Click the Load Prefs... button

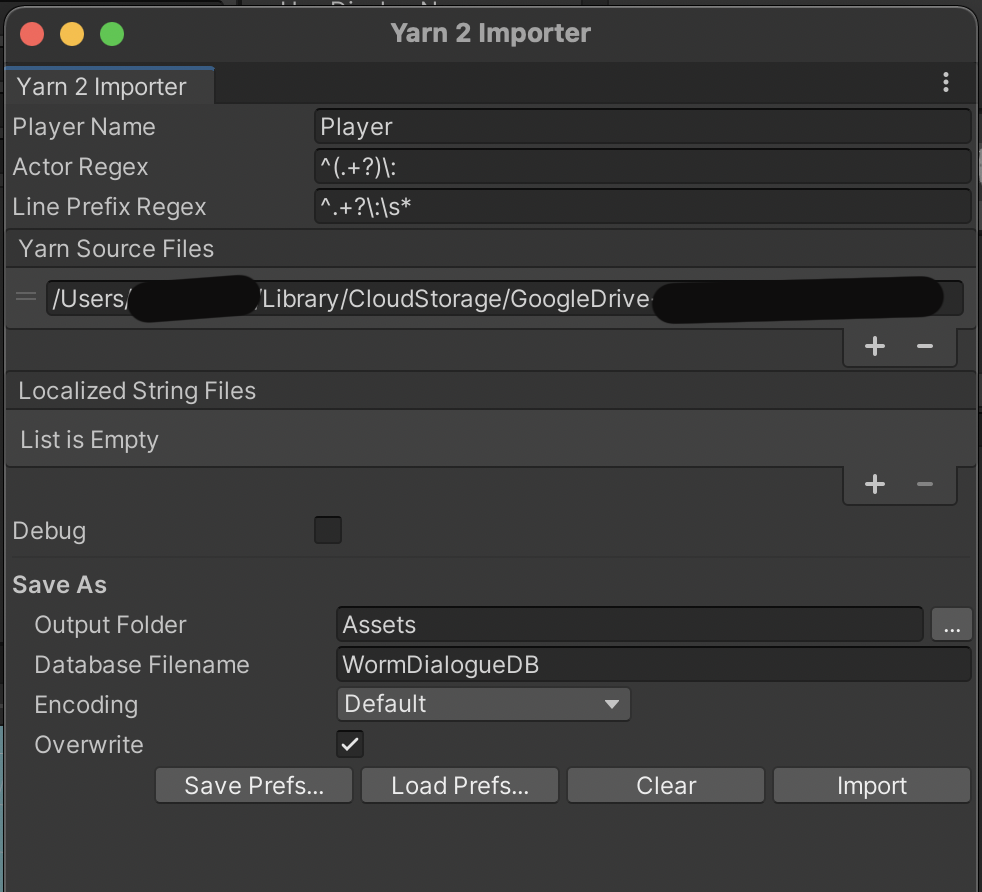[x=460, y=786]
